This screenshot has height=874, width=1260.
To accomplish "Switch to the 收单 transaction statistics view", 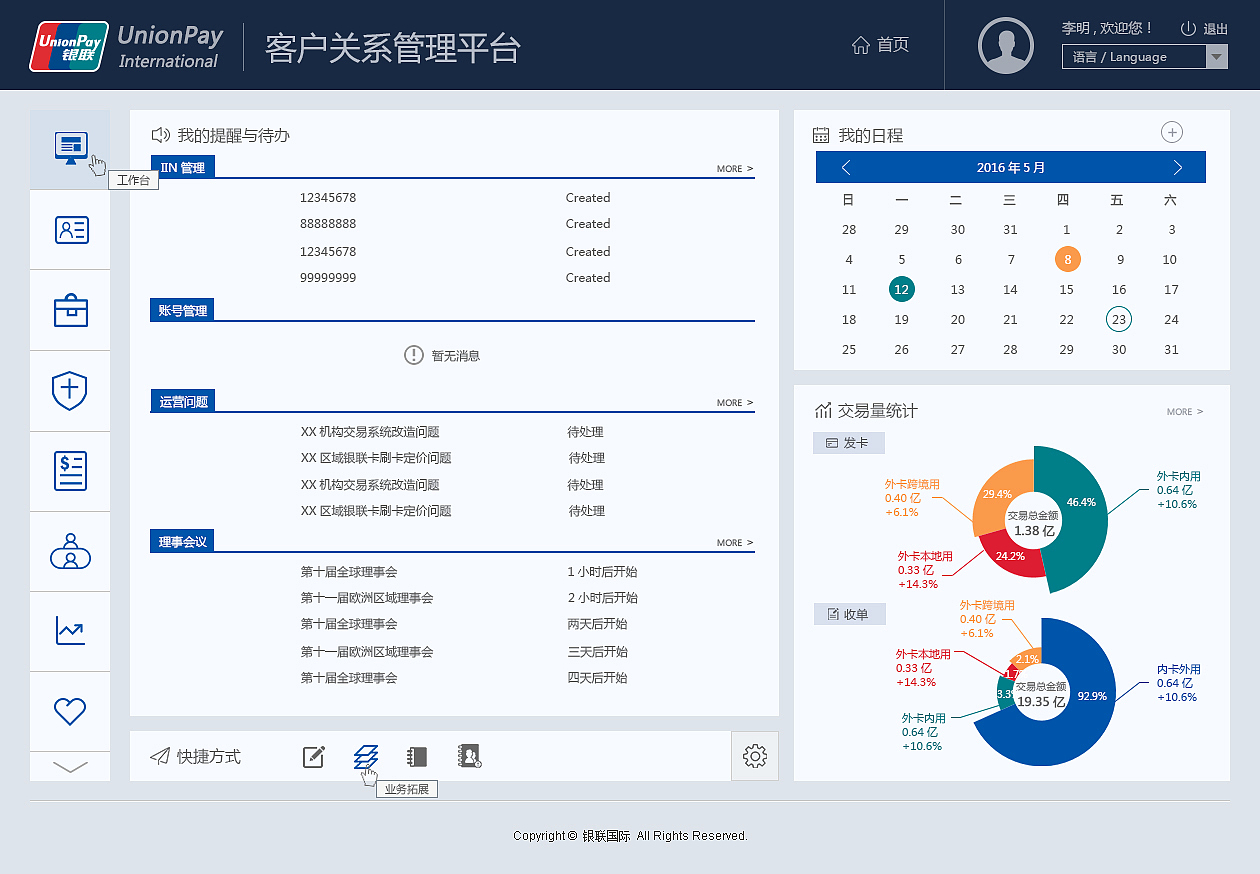I will click(x=849, y=613).
